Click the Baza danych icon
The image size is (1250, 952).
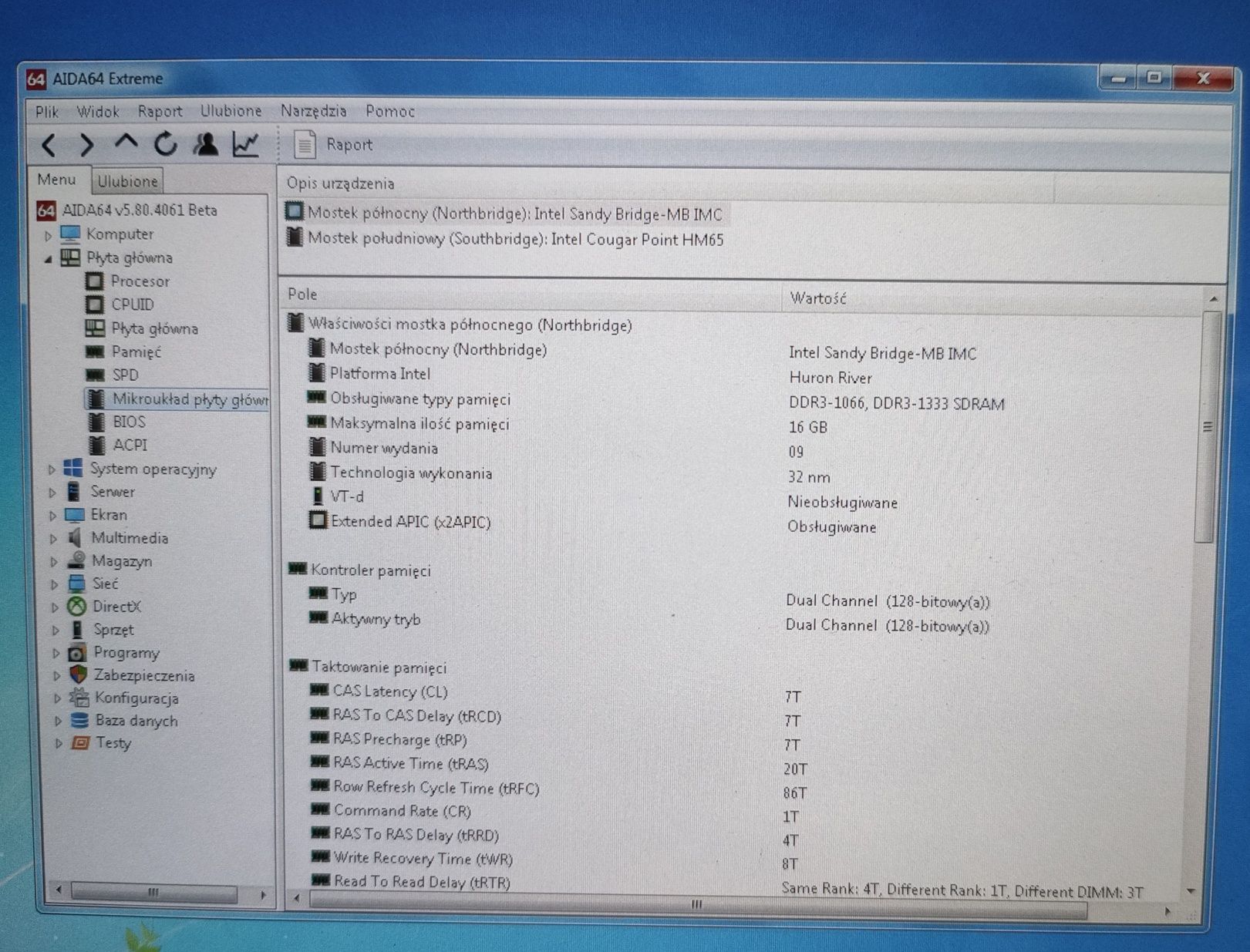pyautogui.click(x=79, y=721)
